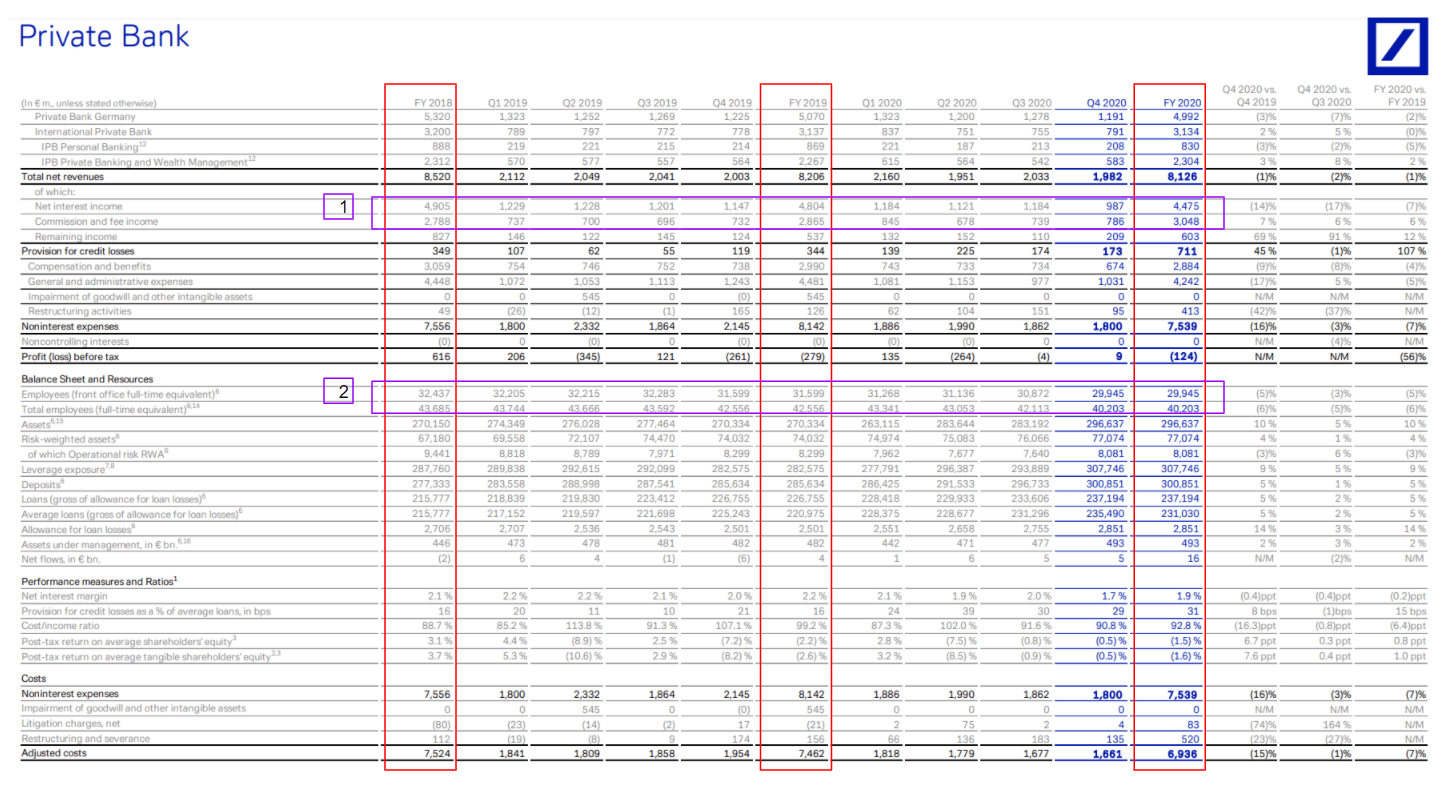This screenshot has width=1450, height=799.
Task: Click Adjusted costs Q4 2020 value 1,661
Action: pyautogui.click(x=1109, y=753)
